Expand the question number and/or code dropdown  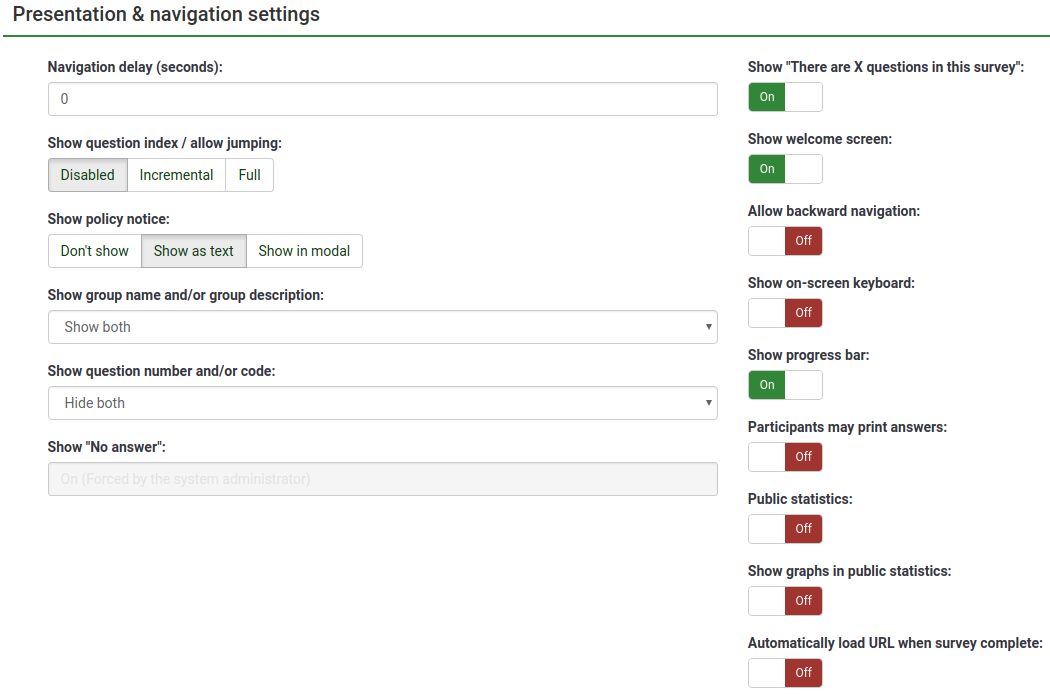click(382, 403)
